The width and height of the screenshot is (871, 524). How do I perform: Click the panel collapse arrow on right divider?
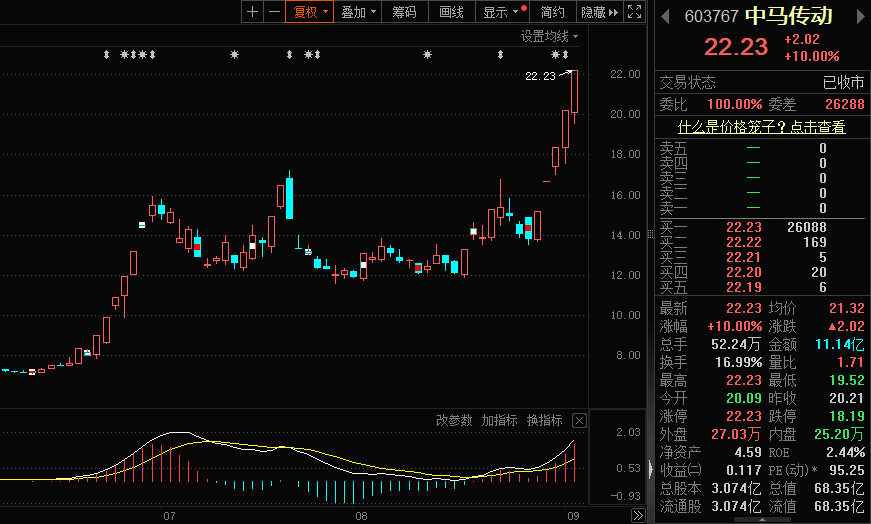[652, 468]
